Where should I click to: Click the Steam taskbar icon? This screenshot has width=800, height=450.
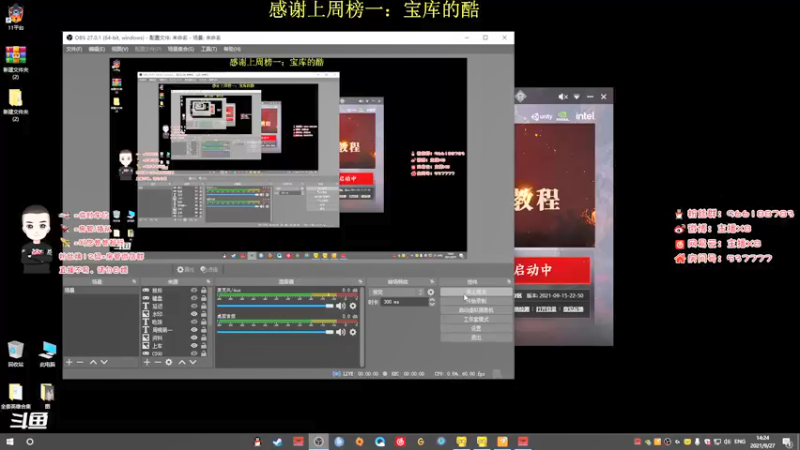(x=278, y=442)
